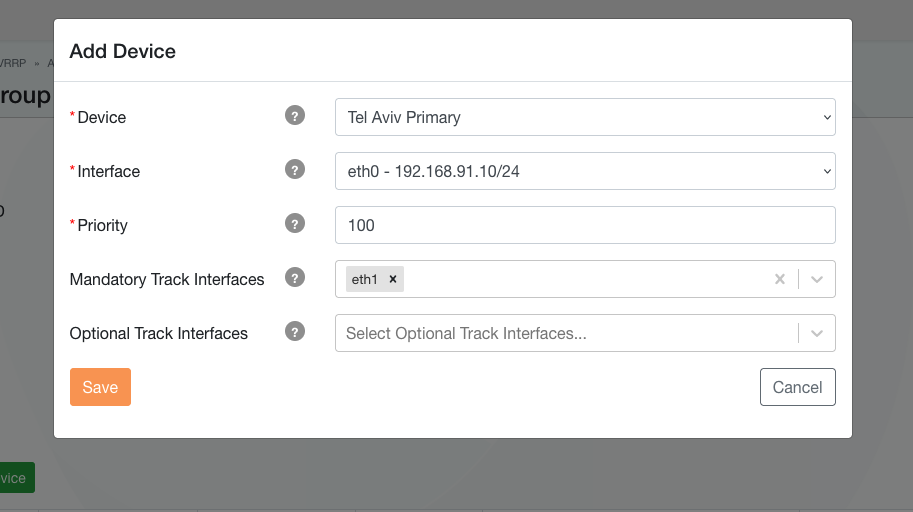Screen dimensions: 913x512
Task: Click Mandatory Track Interfaces help icon
Action: (x=294, y=278)
